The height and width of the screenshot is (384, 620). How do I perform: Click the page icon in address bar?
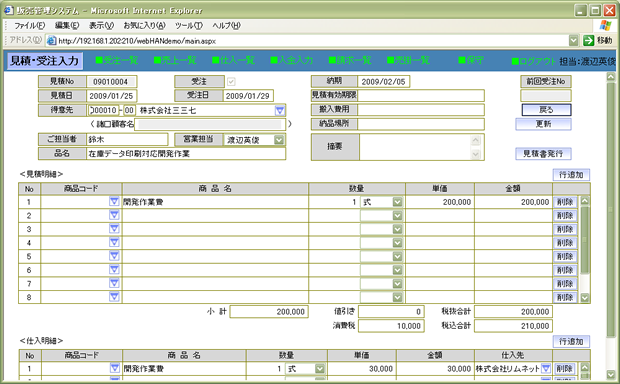(x=51, y=41)
